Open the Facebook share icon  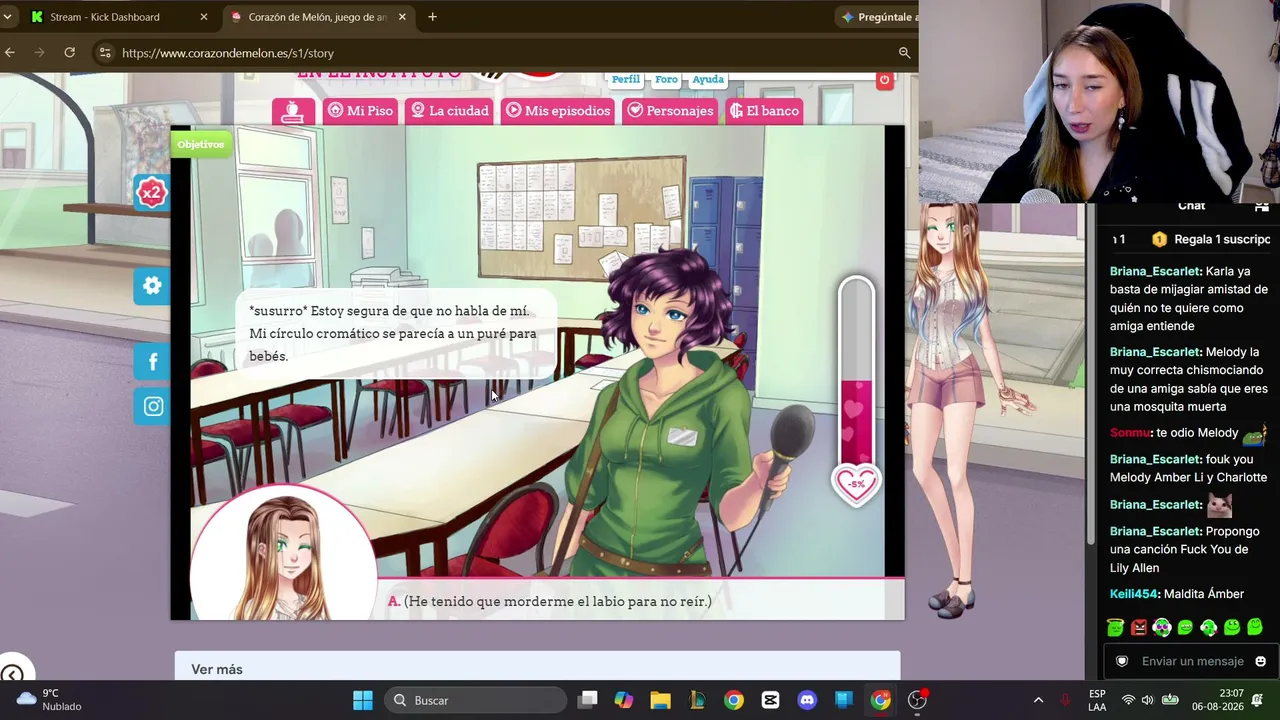152,362
